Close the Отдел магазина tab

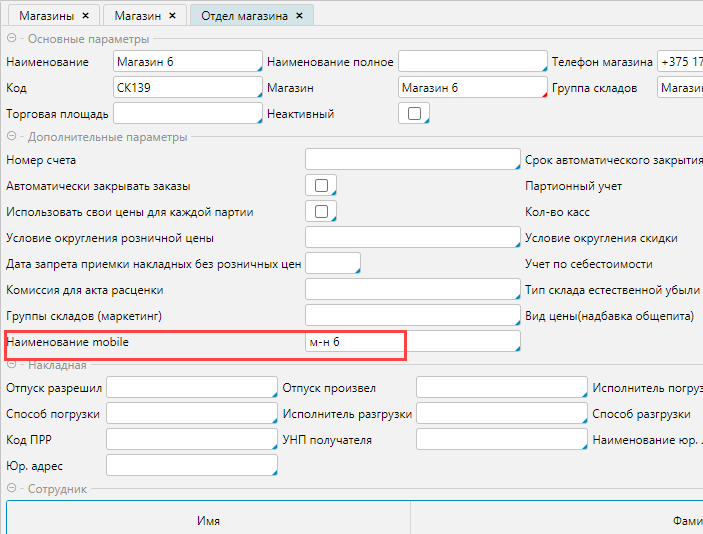tap(299, 16)
